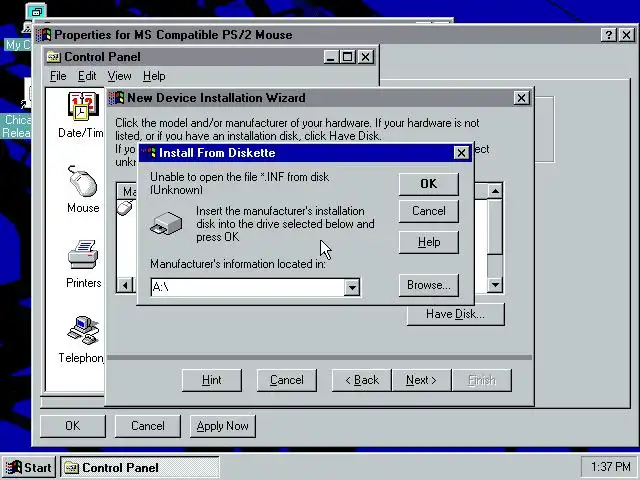
Task: Maximize the Control Panel window
Action: click(x=347, y=57)
